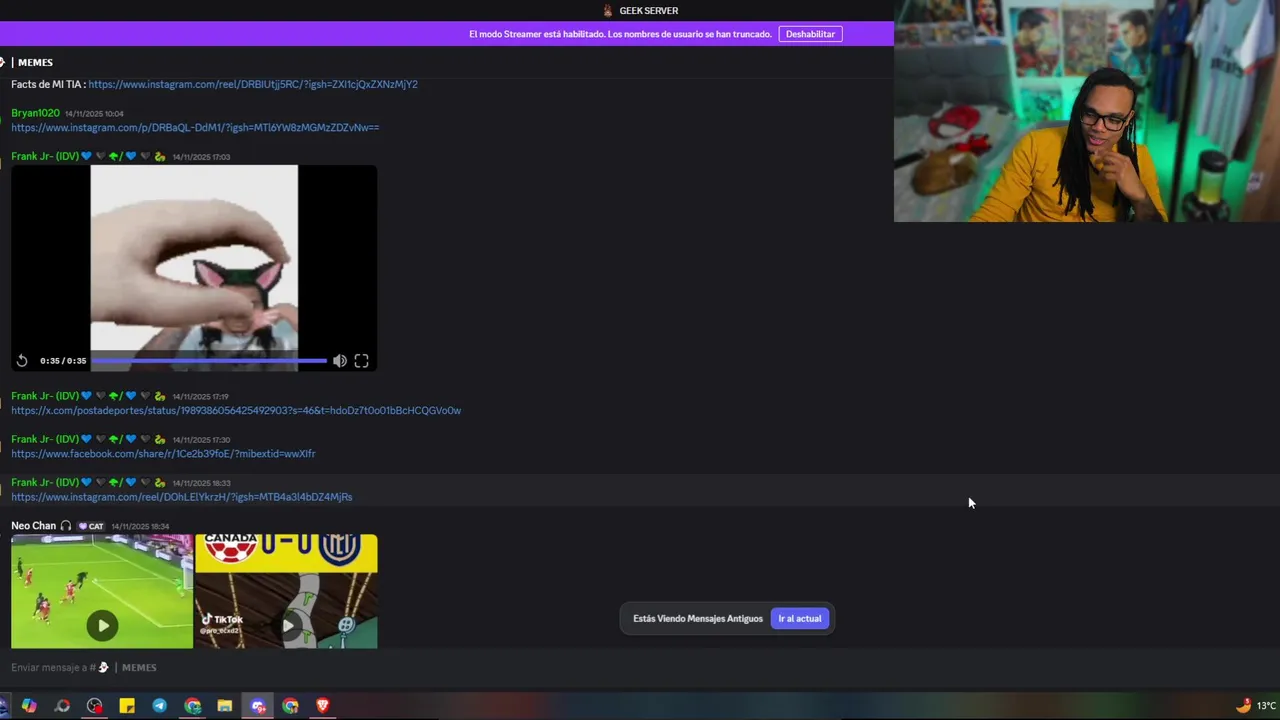Screen dimensions: 1280x720
Task: Click the weather 13°C tray widget
Action: click(1256, 706)
